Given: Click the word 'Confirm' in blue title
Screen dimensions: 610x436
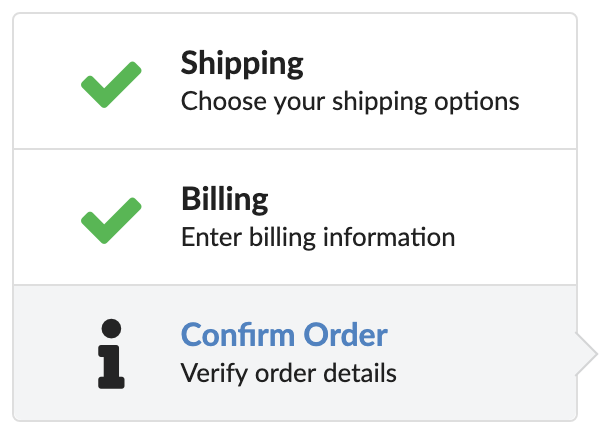Looking at the screenshot, I should 238,334.
